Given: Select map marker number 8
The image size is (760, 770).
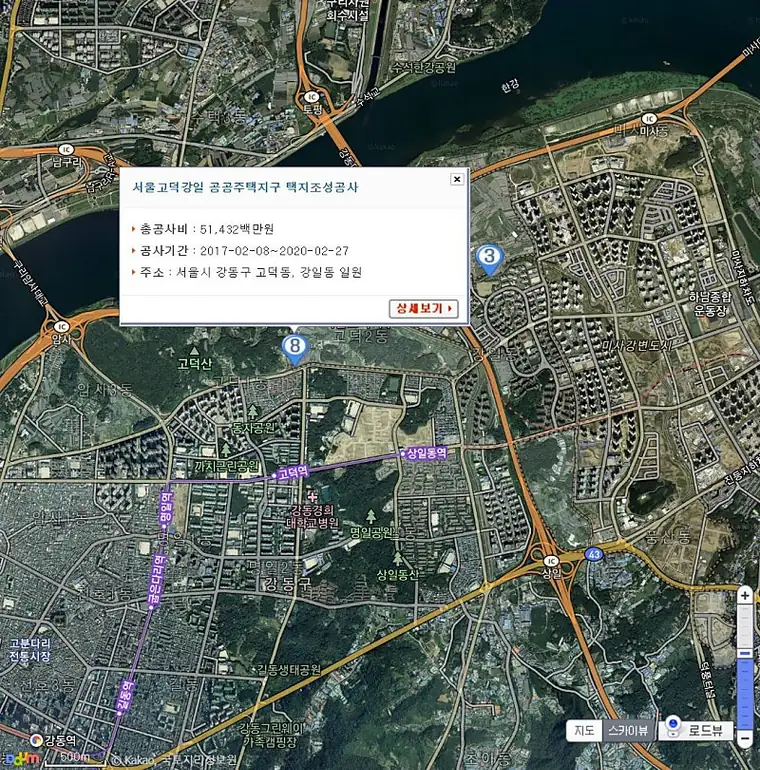Looking at the screenshot, I should pos(295,349).
